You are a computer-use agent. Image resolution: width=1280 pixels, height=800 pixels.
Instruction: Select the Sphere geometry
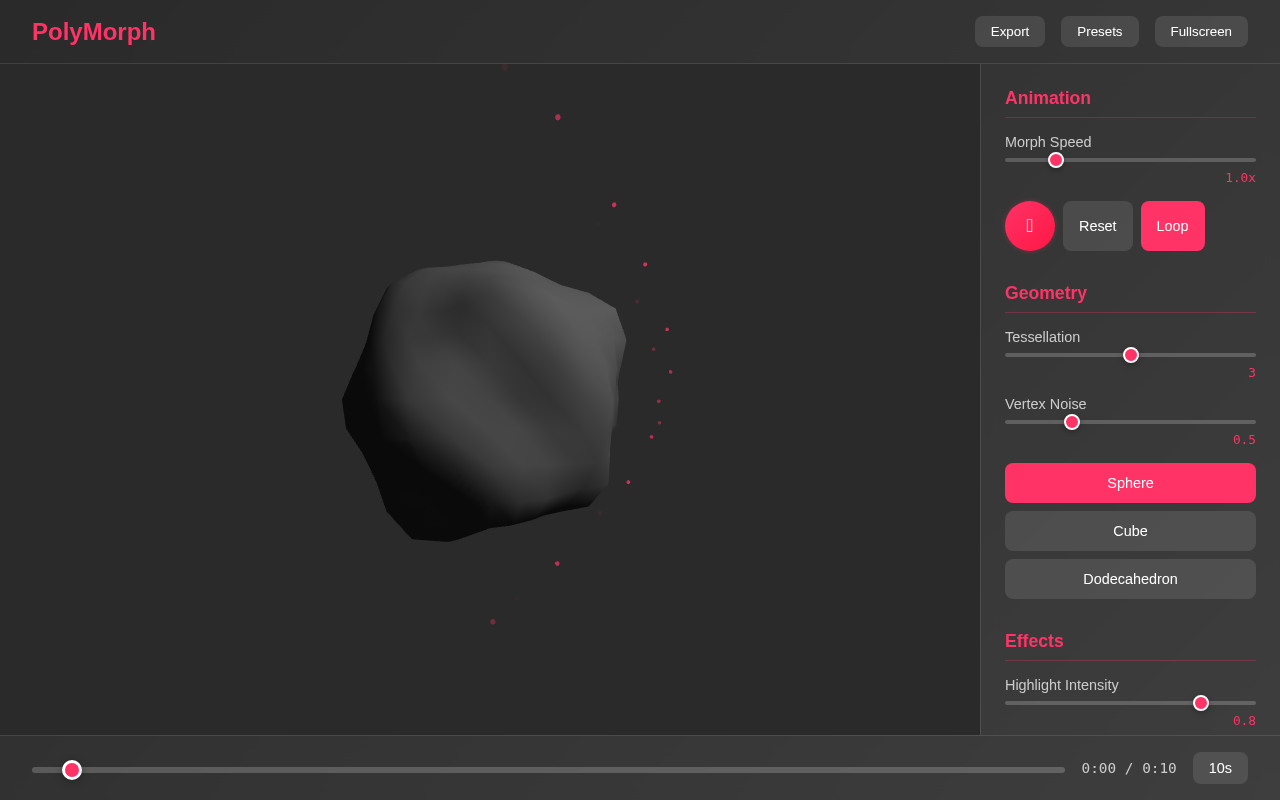1130,483
